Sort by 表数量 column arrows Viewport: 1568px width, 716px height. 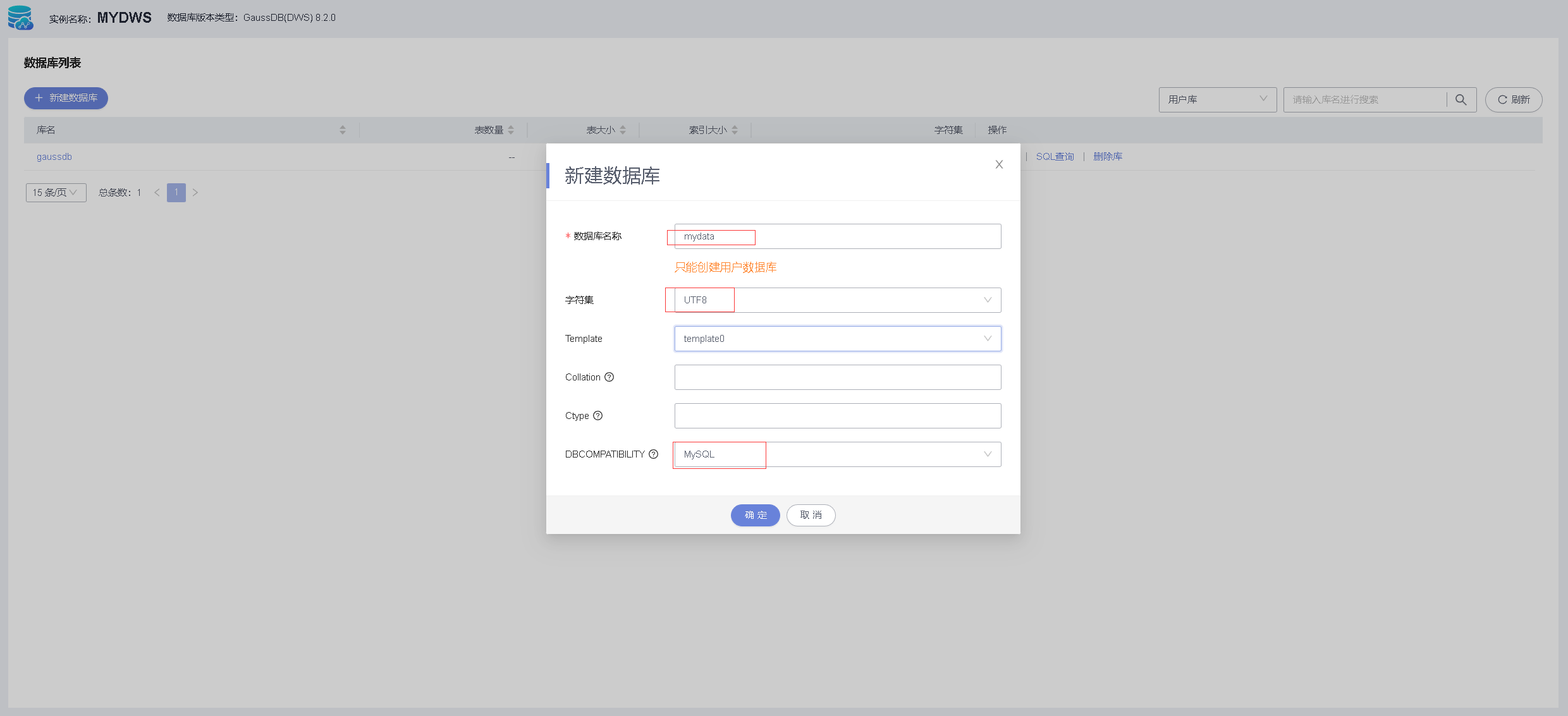click(511, 130)
